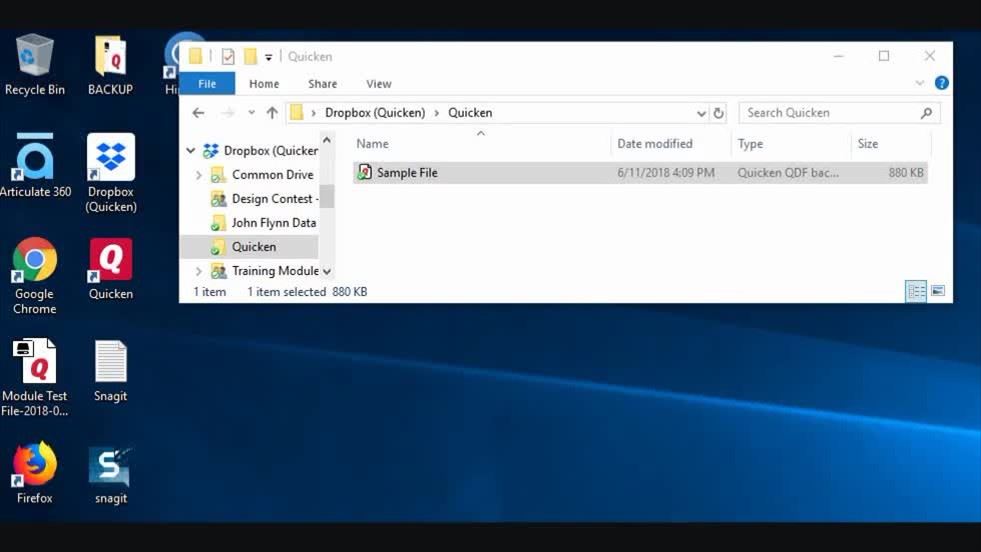Open the File menu tab
This screenshot has height=552, width=981.
click(207, 84)
